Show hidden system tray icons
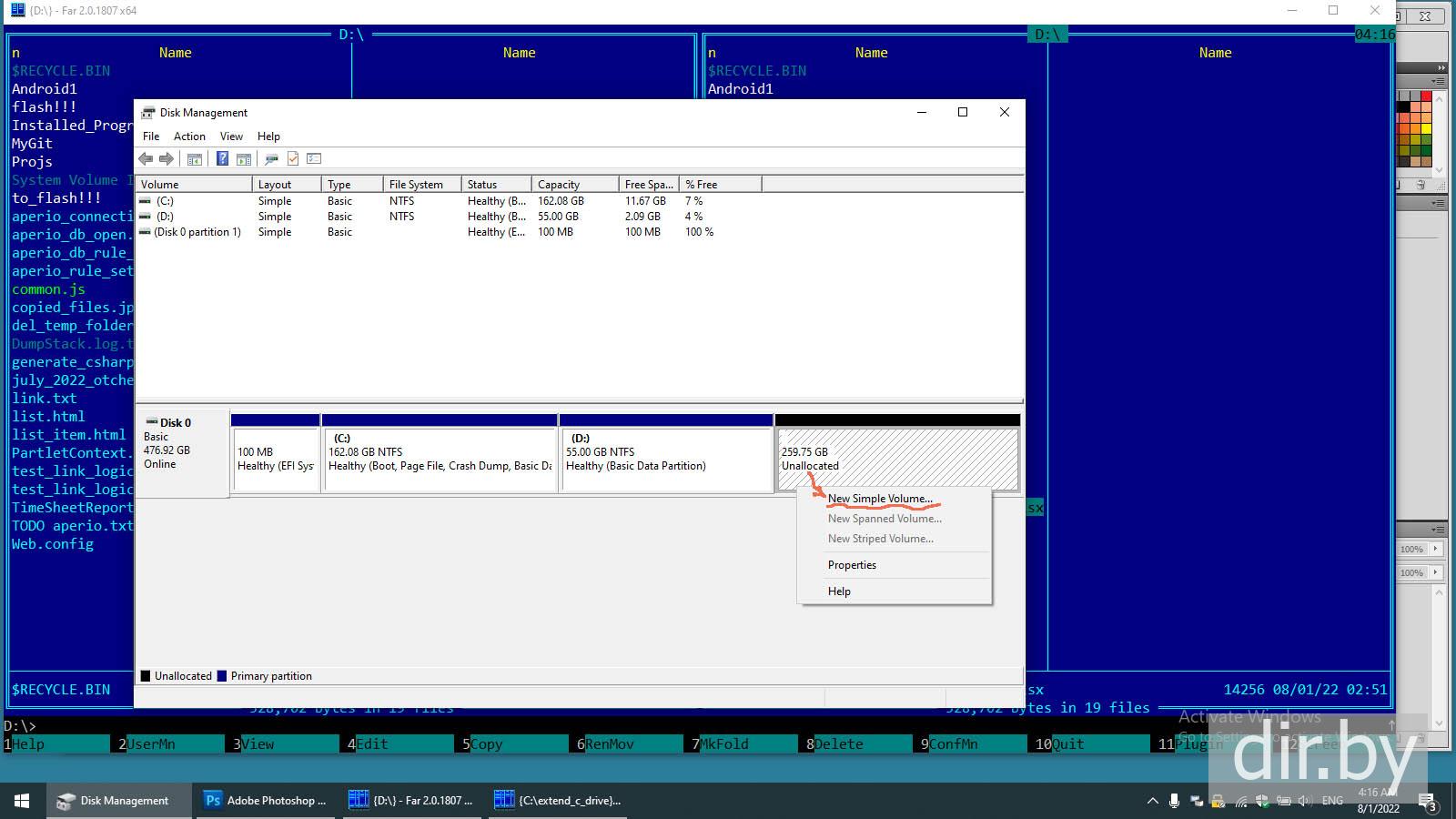Image resolution: width=1456 pixels, height=819 pixels. [1152, 801]
